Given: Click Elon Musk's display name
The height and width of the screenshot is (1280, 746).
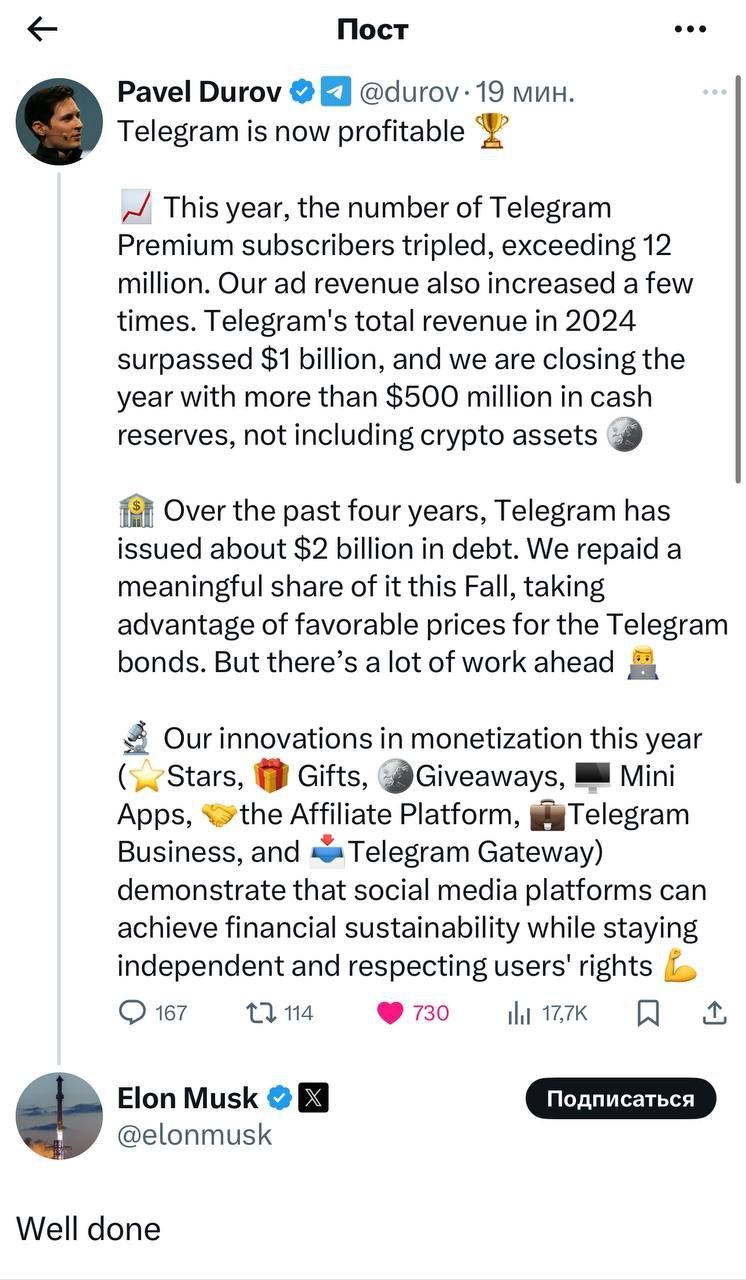Looking at the screenshot, I should coord(187,1098).
